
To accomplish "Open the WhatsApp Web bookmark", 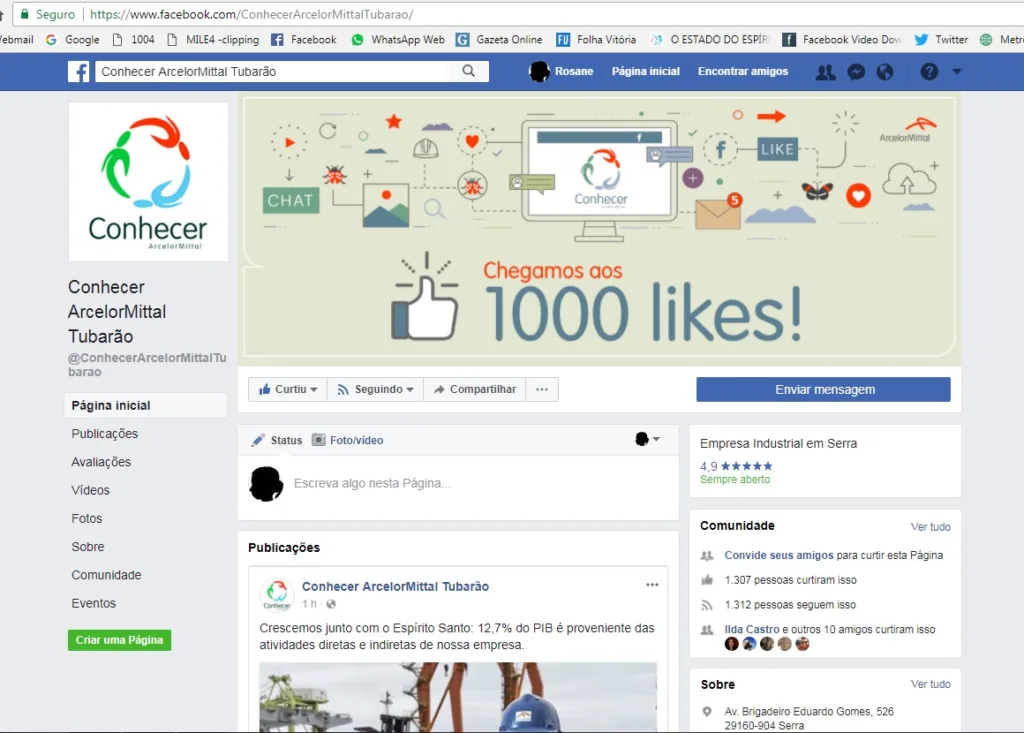I will (398, 40).
